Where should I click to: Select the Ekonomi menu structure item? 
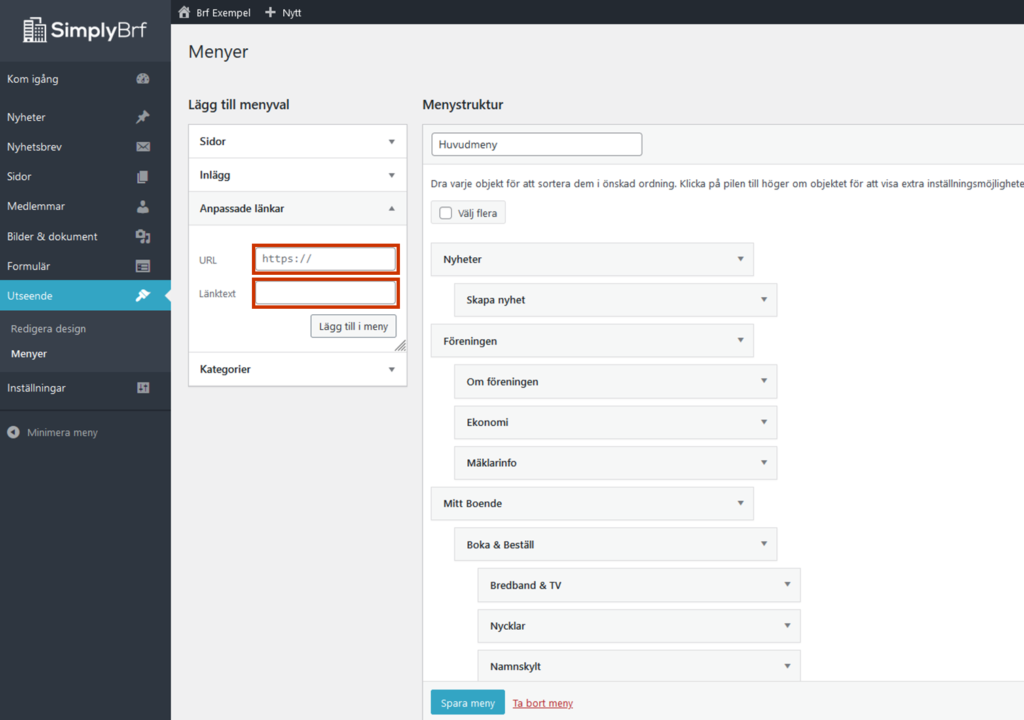(616, 422)
